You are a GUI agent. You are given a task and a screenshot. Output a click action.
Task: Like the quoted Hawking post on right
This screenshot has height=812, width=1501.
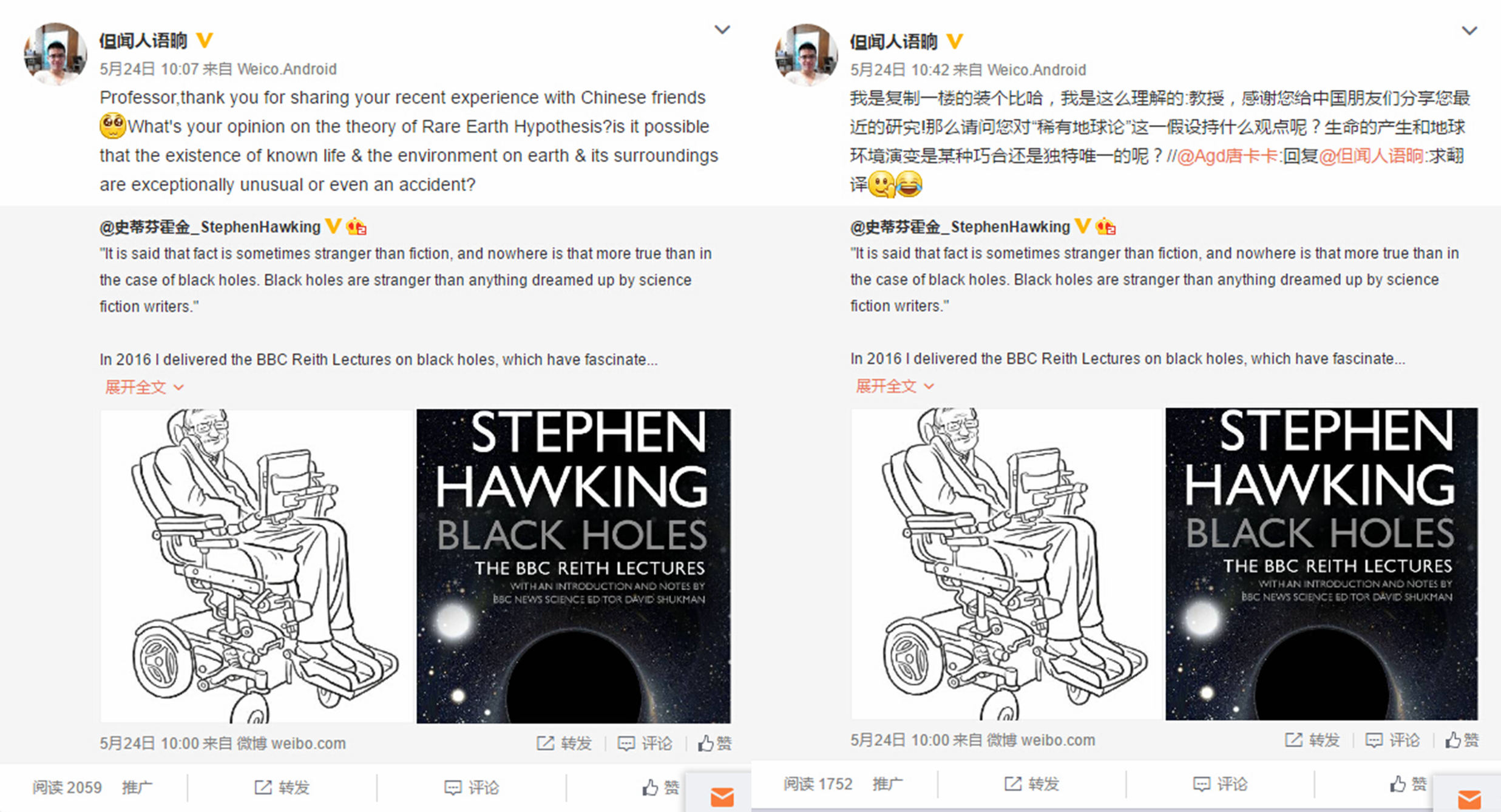pos(1462,740)
